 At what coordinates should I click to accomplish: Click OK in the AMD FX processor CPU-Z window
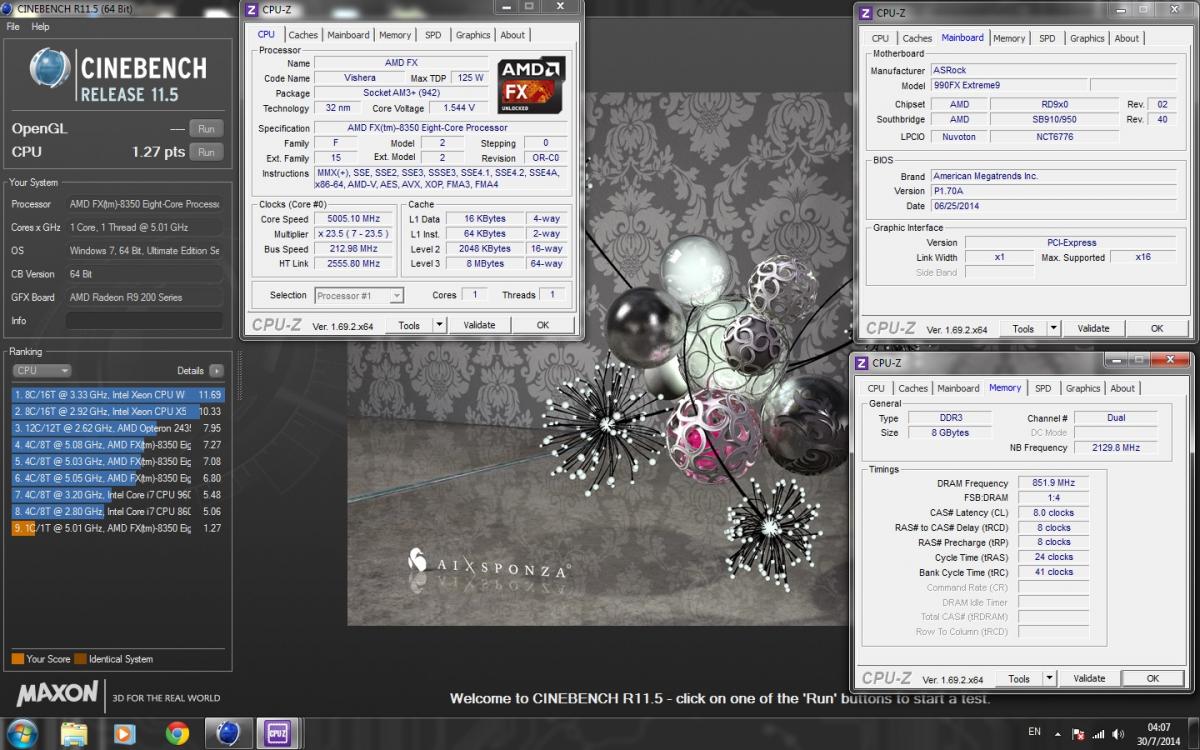543,325
